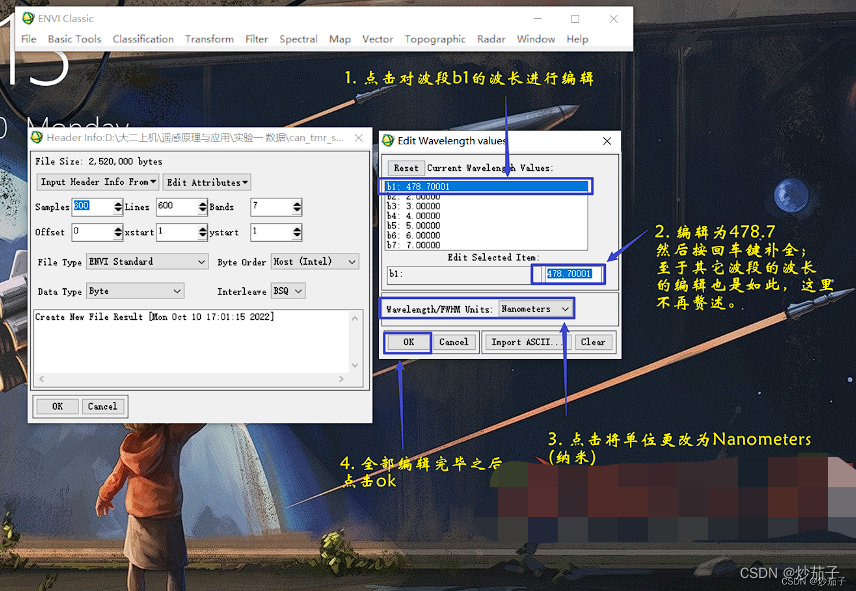Screen dimensions: 856x591
Task: Click OK in the Header Info window
Action: [x=57, y=407]
